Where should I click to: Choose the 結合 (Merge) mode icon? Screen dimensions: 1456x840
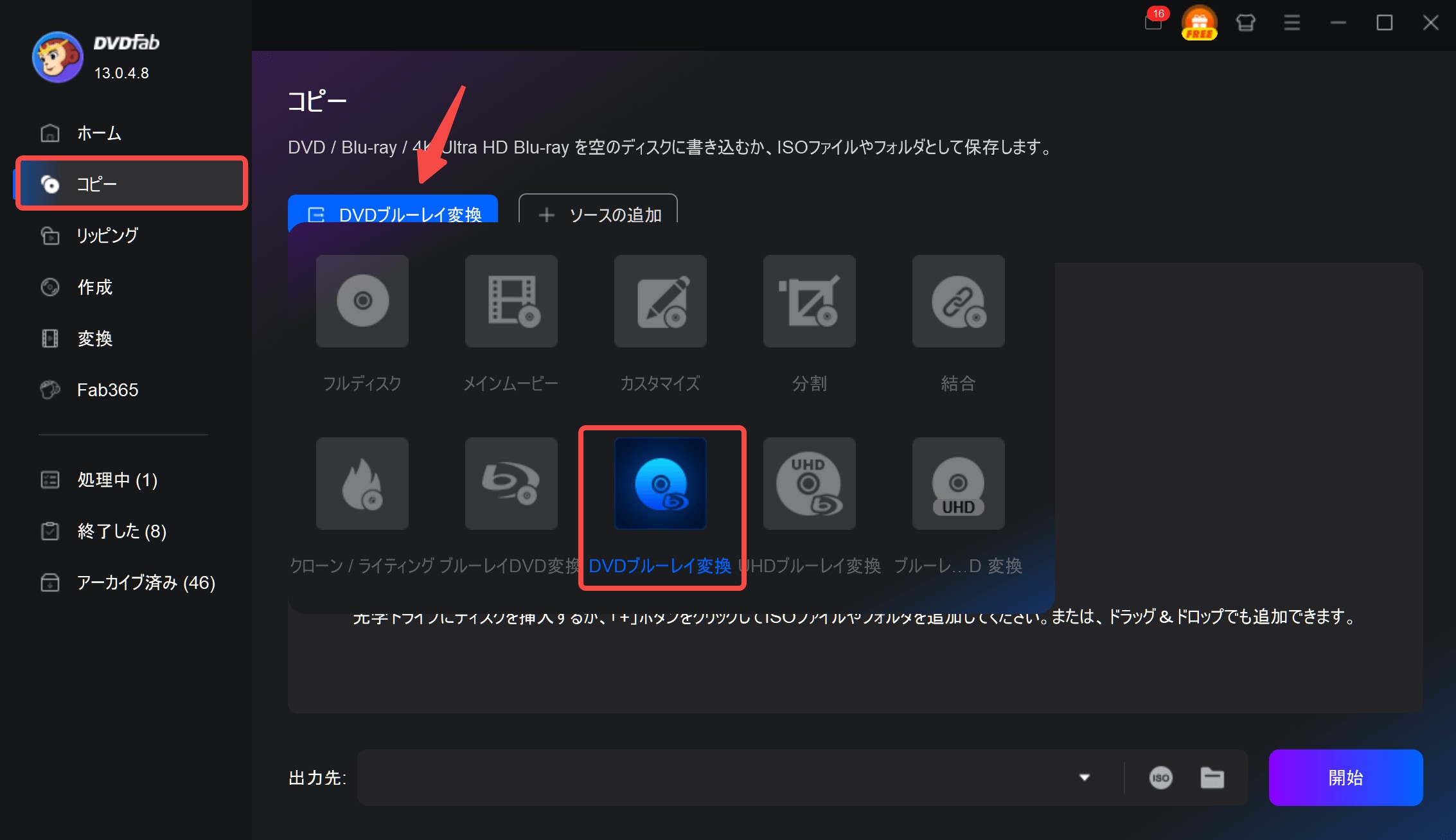[959, 301]
